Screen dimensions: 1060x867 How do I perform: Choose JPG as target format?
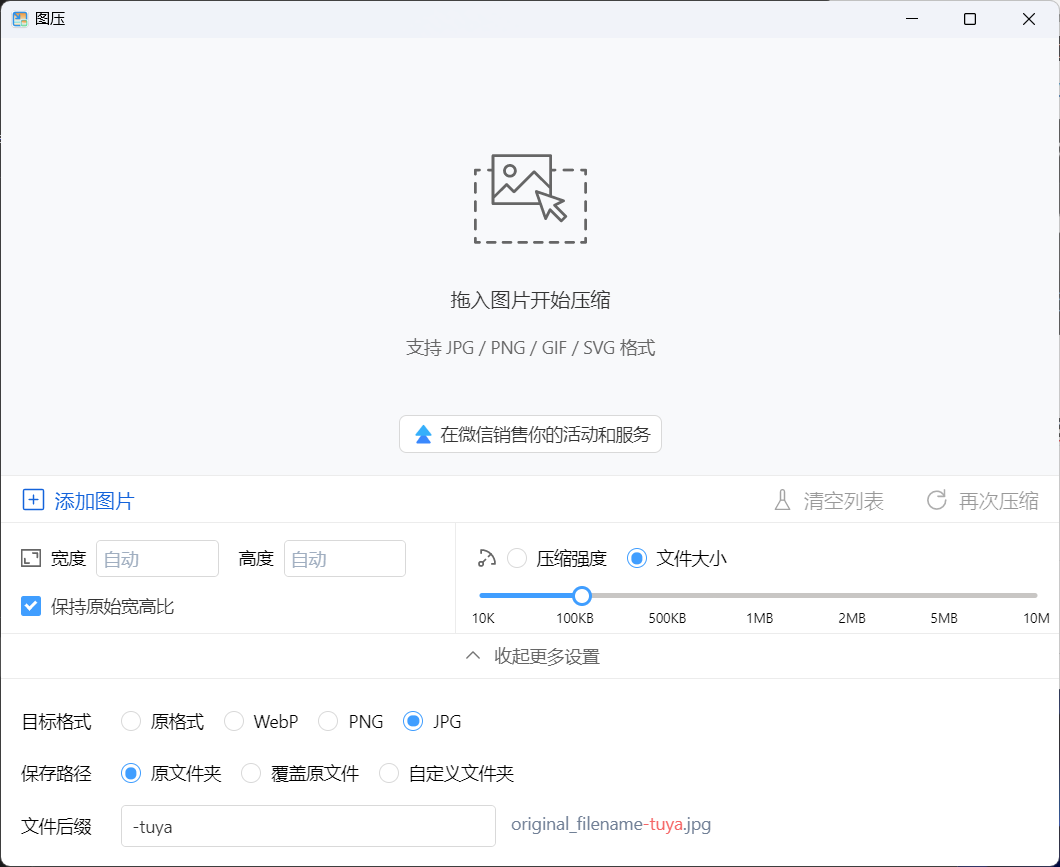(x=413, y=721)
